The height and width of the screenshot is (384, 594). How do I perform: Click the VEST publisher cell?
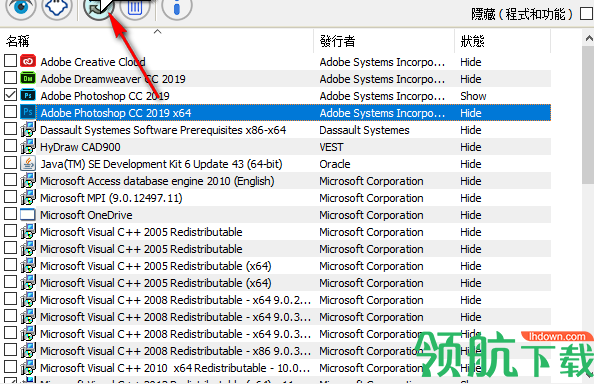point(331,147)
